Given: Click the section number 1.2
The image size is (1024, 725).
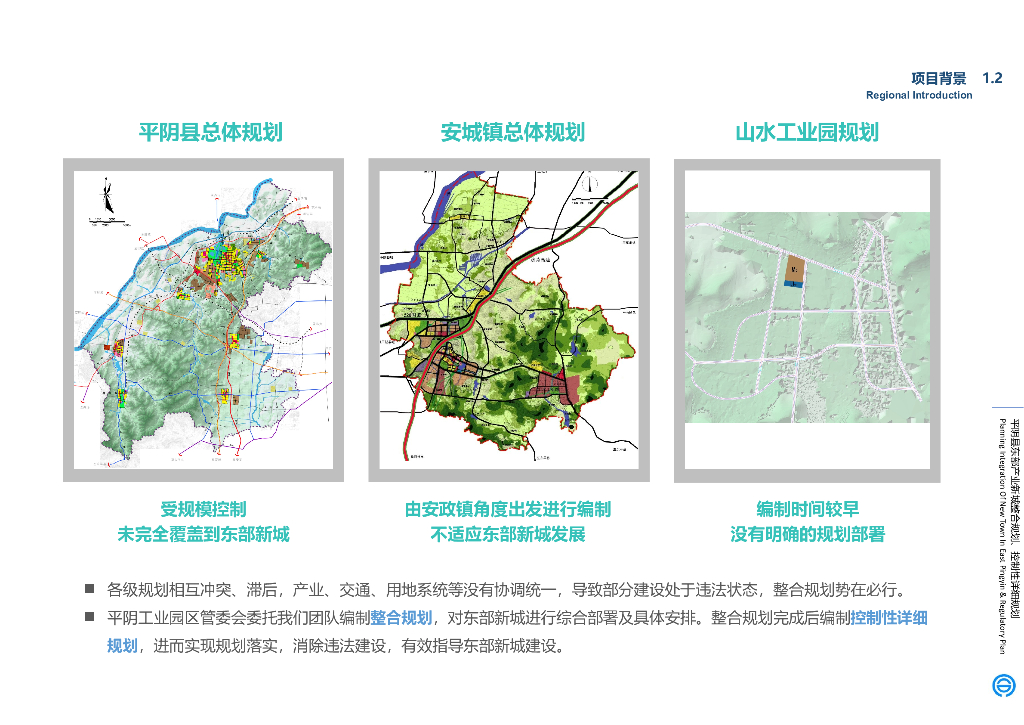Looking at the screenshot, I should [992, 78].
